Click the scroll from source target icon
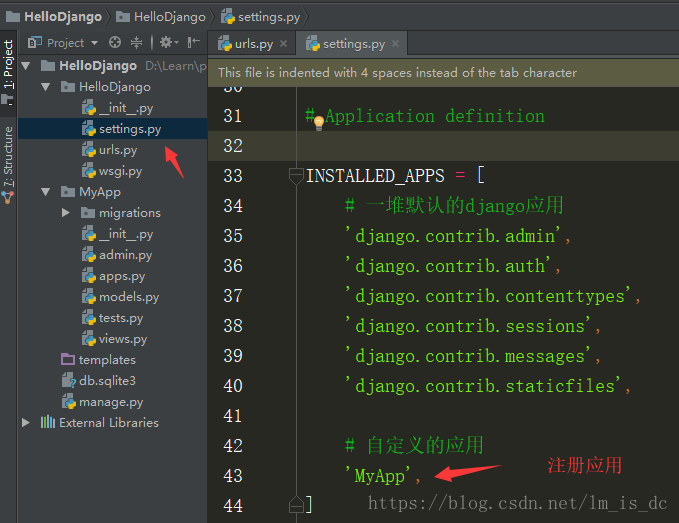The image size is (679, 523). pos(115,42)
